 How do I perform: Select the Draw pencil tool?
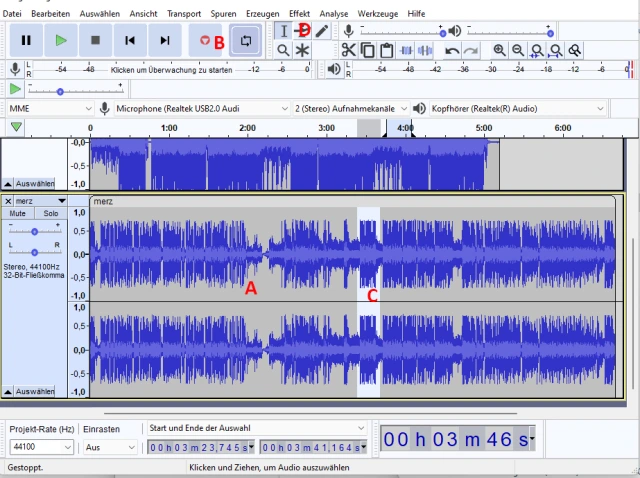click(x=321, y=31)
